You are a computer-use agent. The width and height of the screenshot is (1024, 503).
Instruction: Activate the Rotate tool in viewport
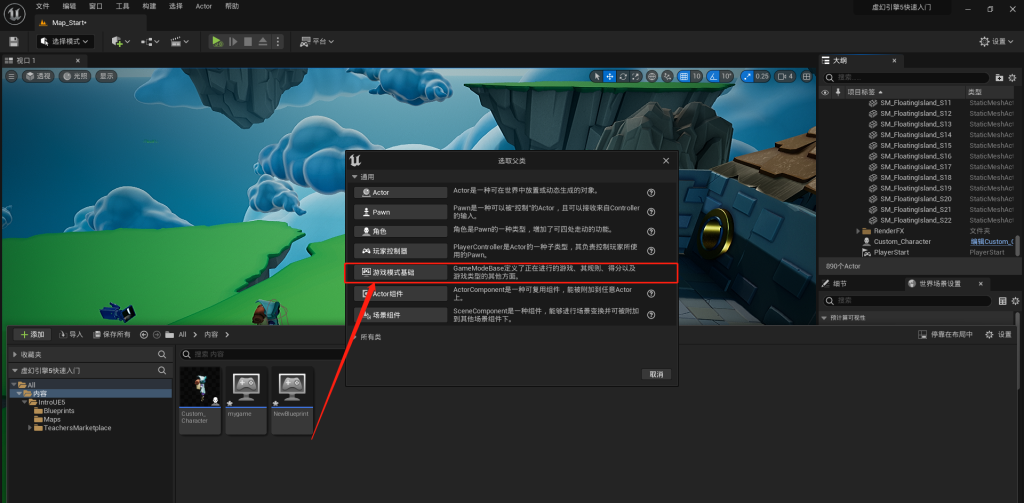pos(623,76)
